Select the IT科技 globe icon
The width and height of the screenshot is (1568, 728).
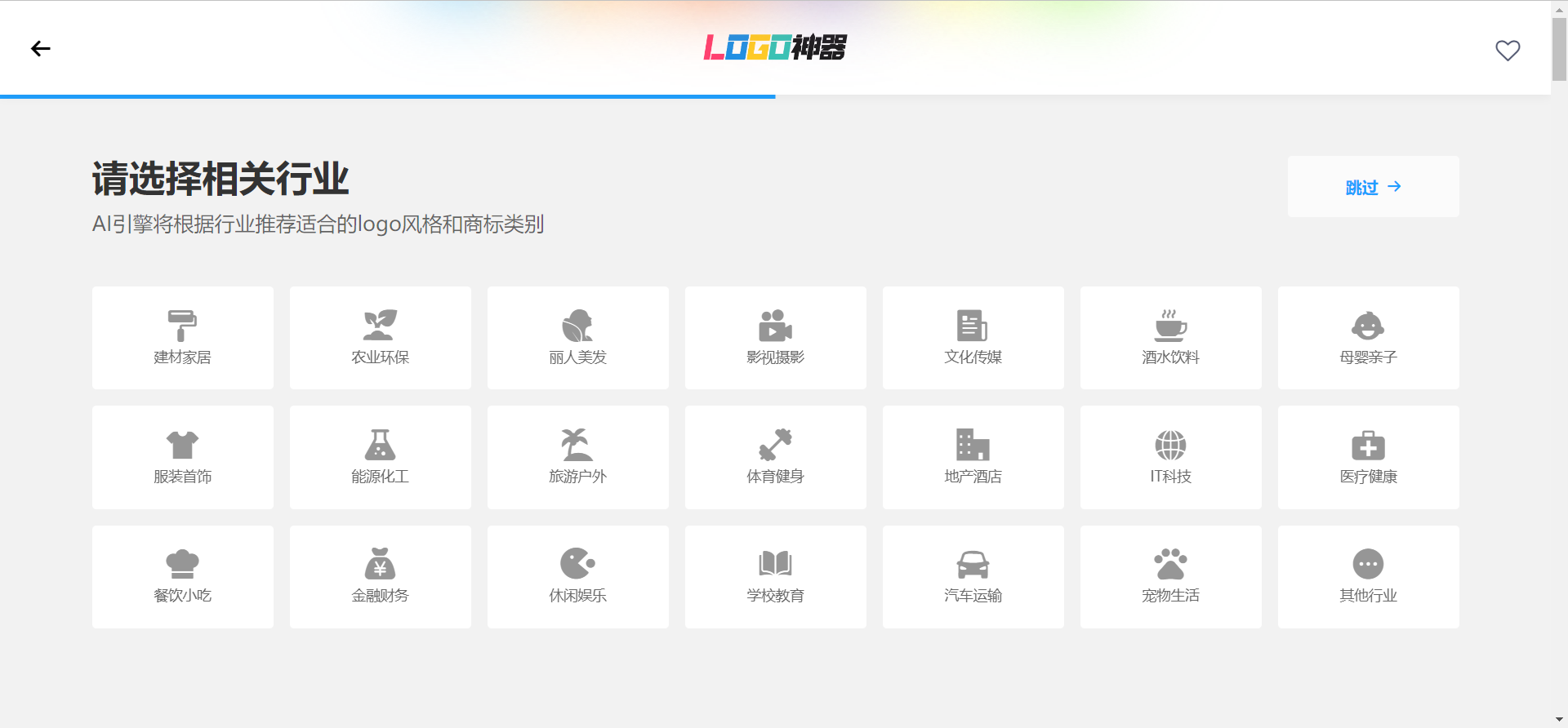(x=1170, y=445)
